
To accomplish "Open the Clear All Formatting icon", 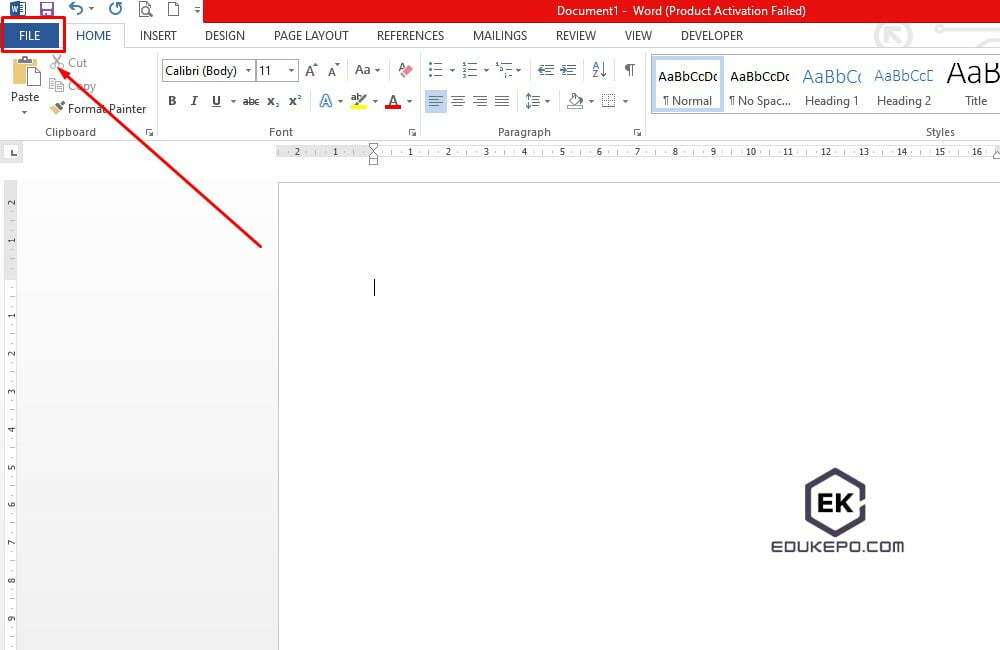I will (x=404, y=70).
